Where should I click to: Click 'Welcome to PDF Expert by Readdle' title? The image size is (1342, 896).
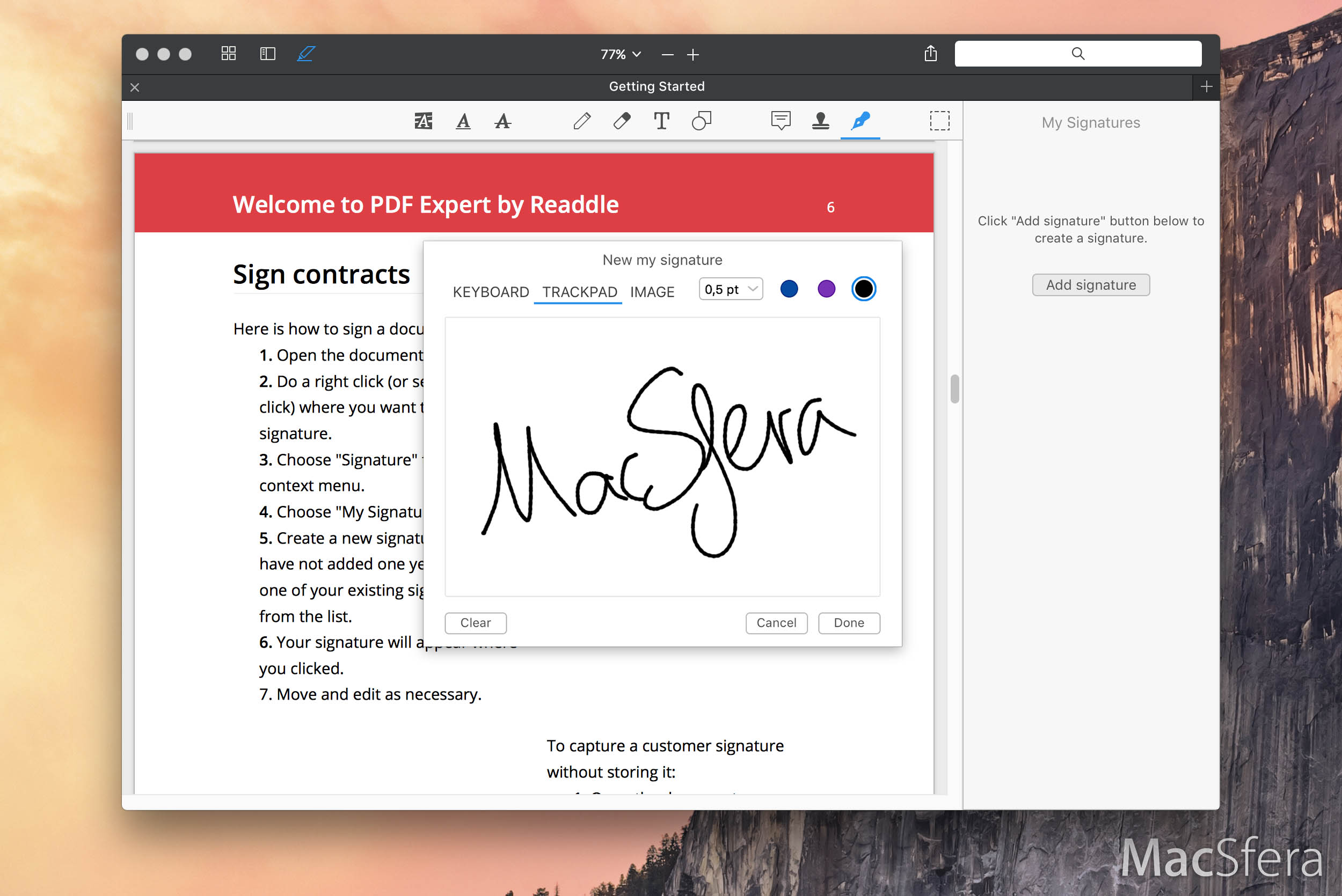(x=425, y=204)
